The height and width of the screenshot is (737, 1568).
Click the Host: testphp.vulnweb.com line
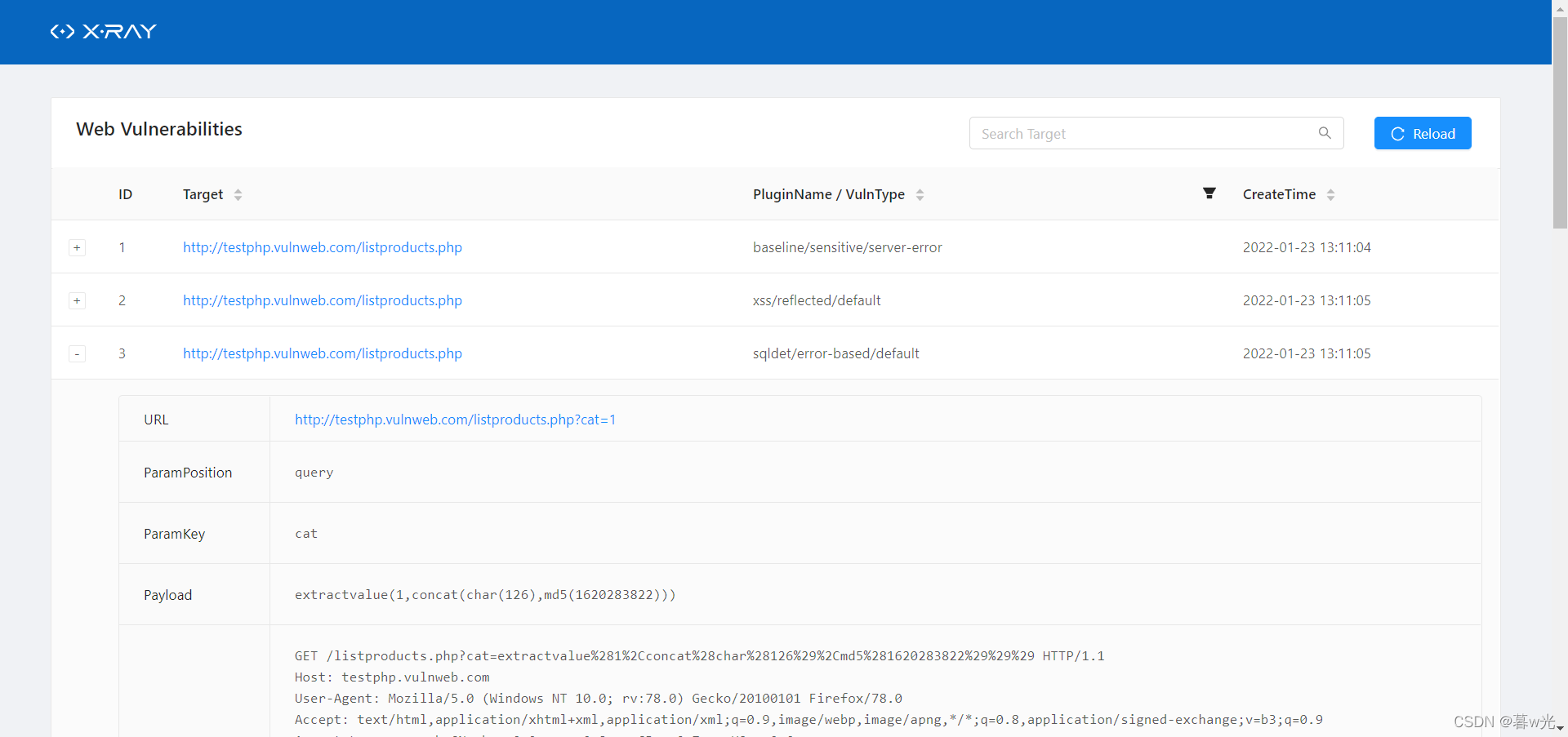coord(392,677)
